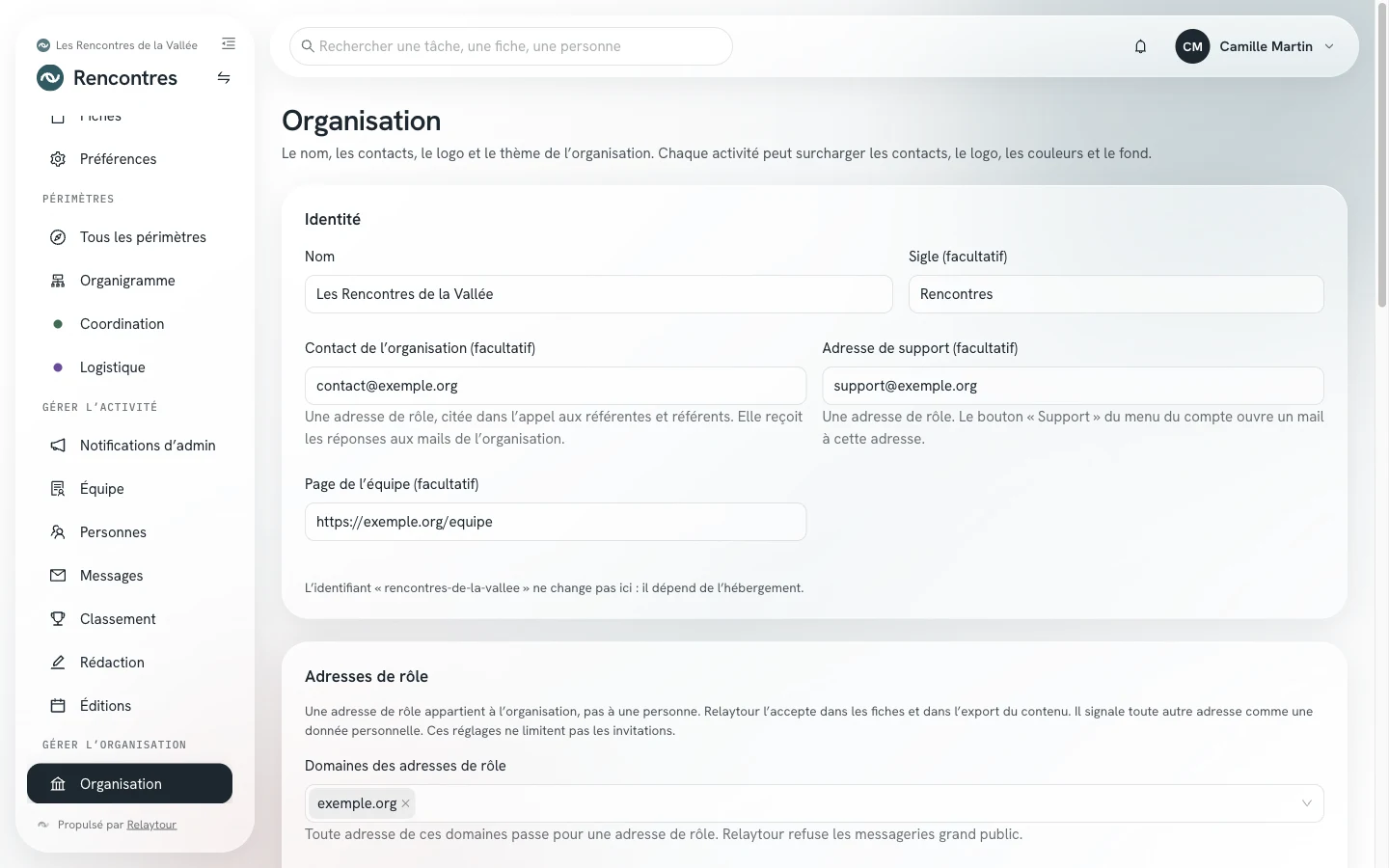
Task: Open Messages in the sidebar
Action: click(x=129, y=576)
